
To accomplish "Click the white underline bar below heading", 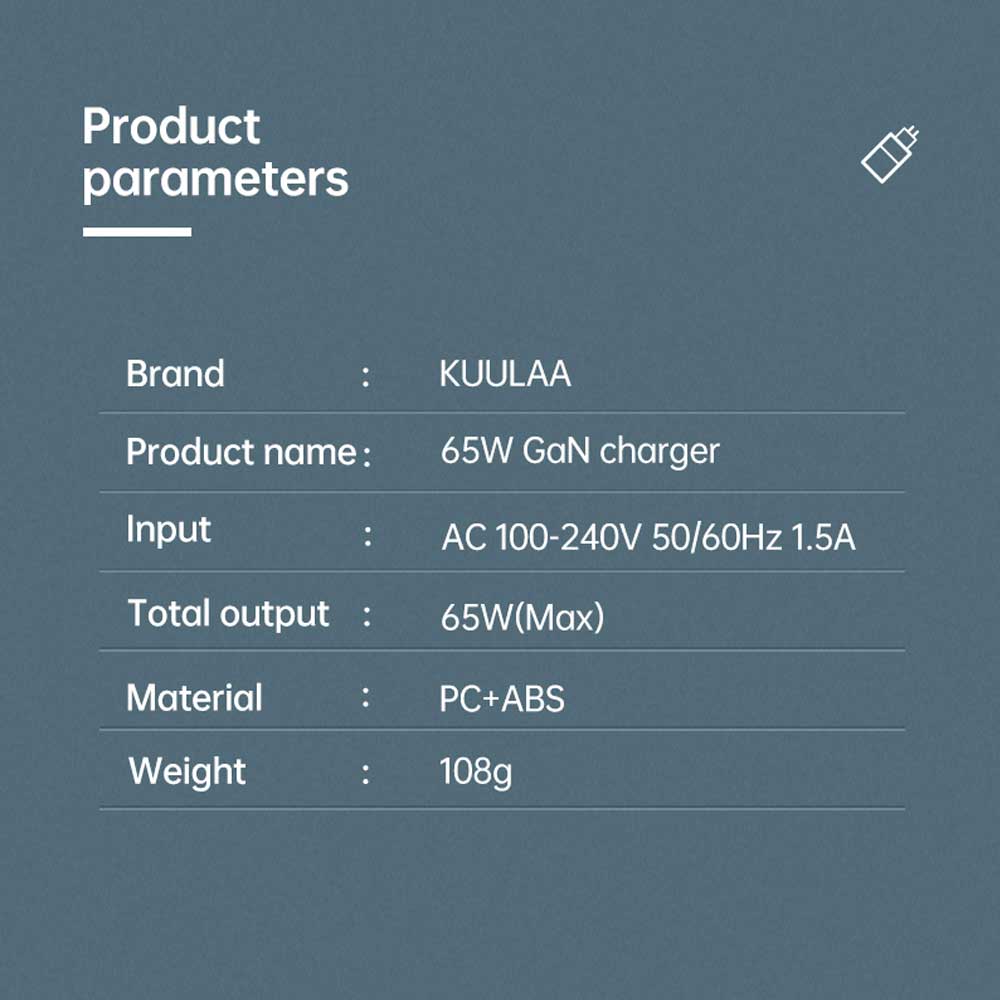I will point(137,232).
